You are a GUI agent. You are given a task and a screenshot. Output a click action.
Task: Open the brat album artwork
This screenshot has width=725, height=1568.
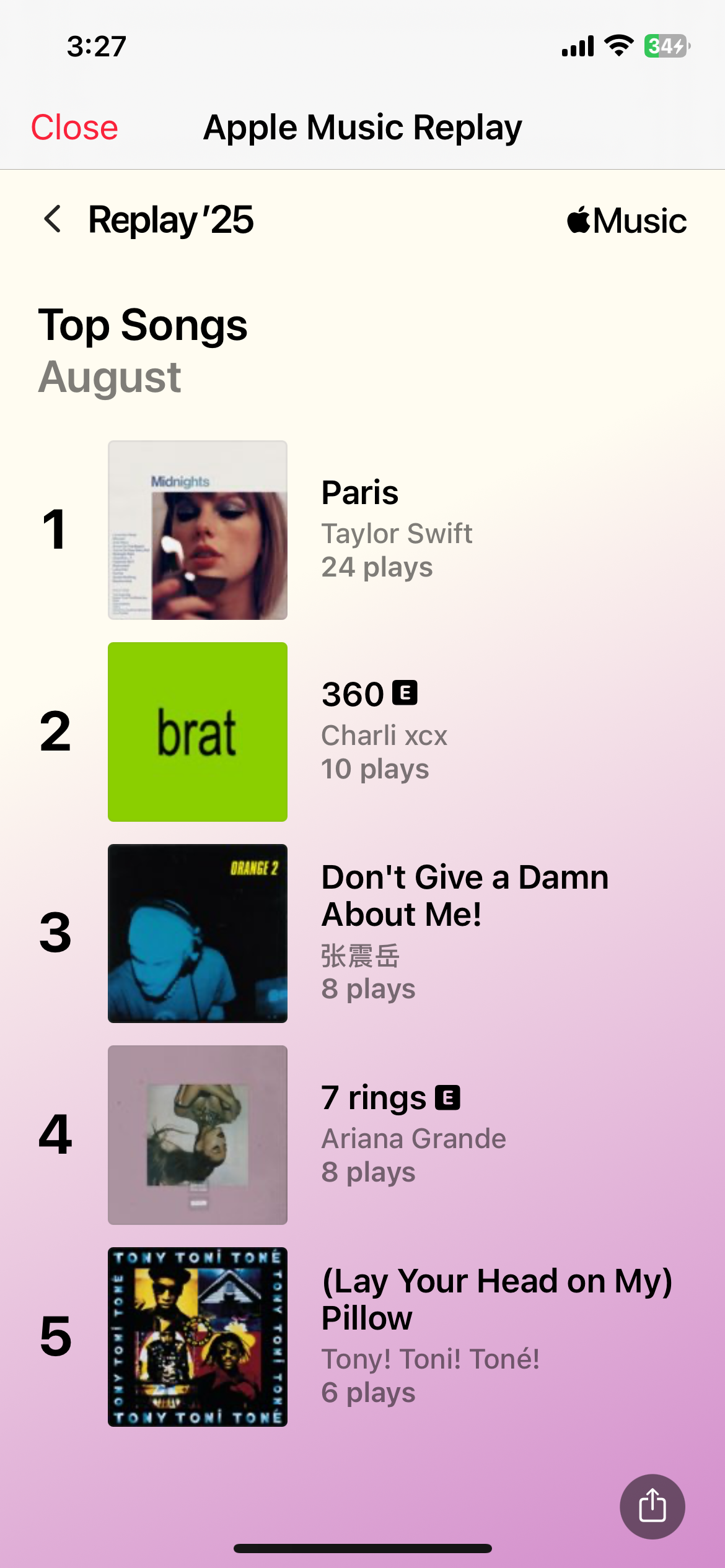click(x=198, y=732)
